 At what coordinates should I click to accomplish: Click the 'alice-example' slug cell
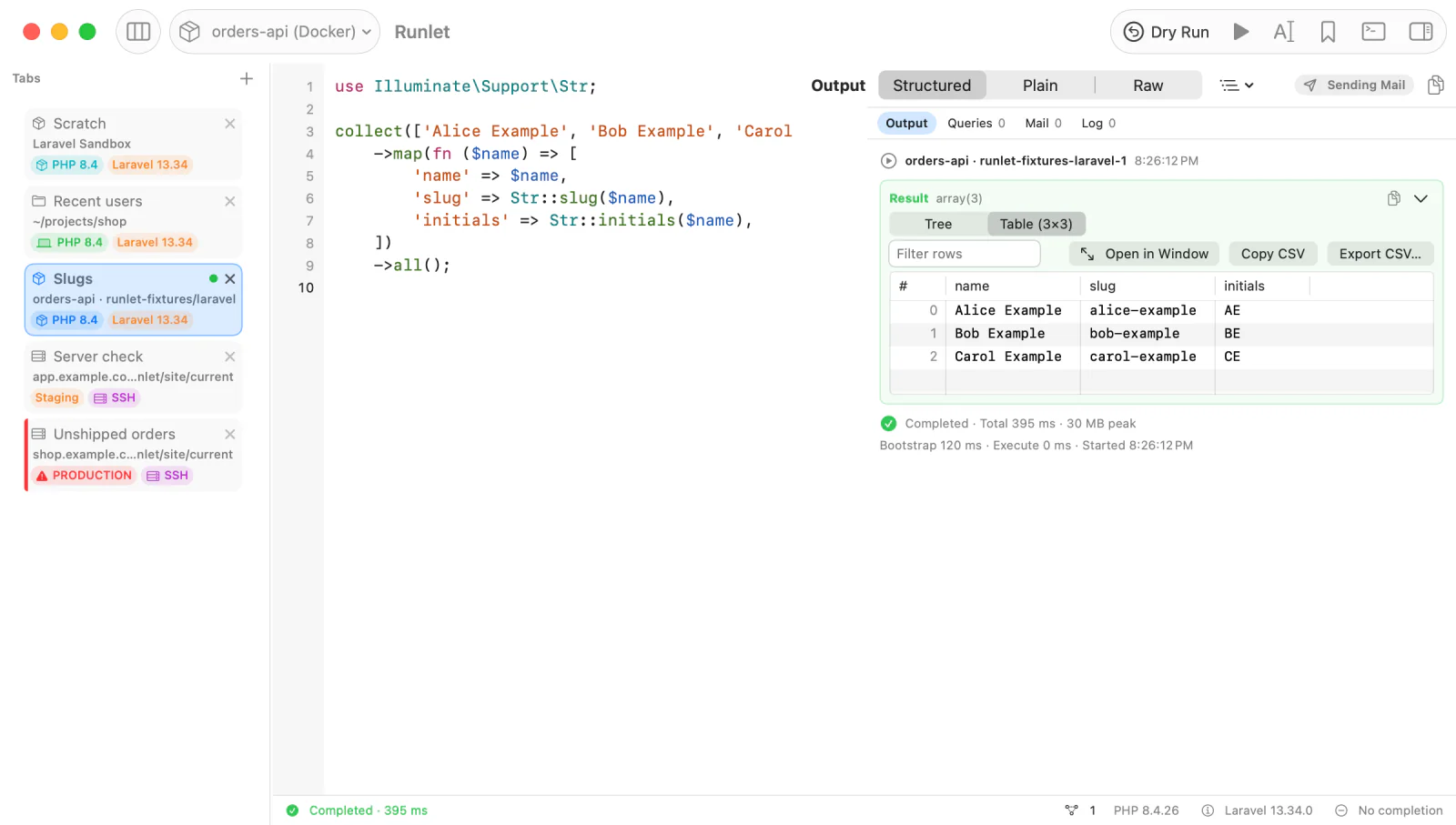pos(1147,310)
